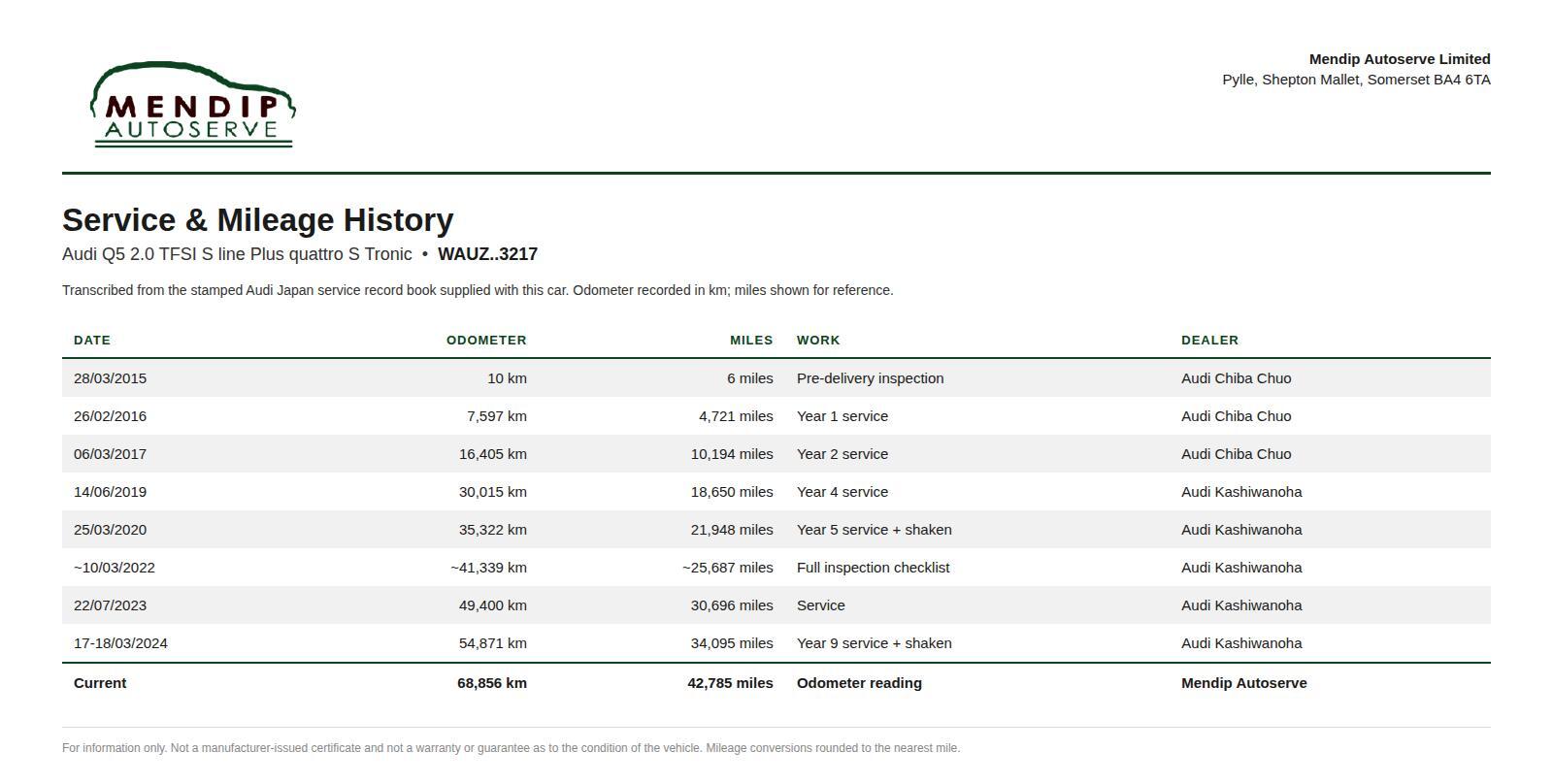Viewport: 1553px width, 784px height.
Task: Click the 10,194 miles value
Action: [x=732, y=454]
